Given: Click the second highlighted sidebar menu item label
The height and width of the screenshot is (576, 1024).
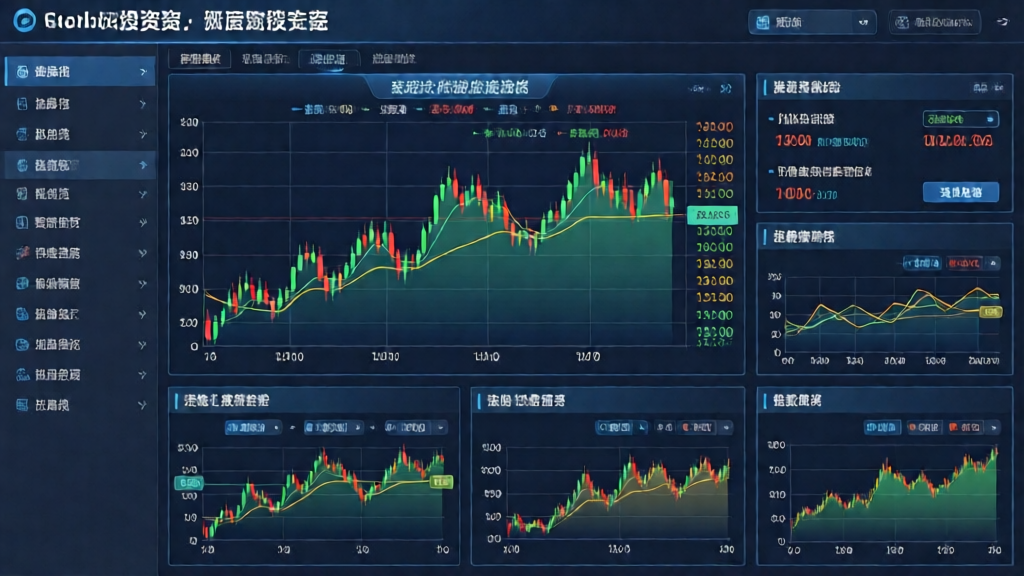Looking at the screenshot, I should tap(58, 164).
